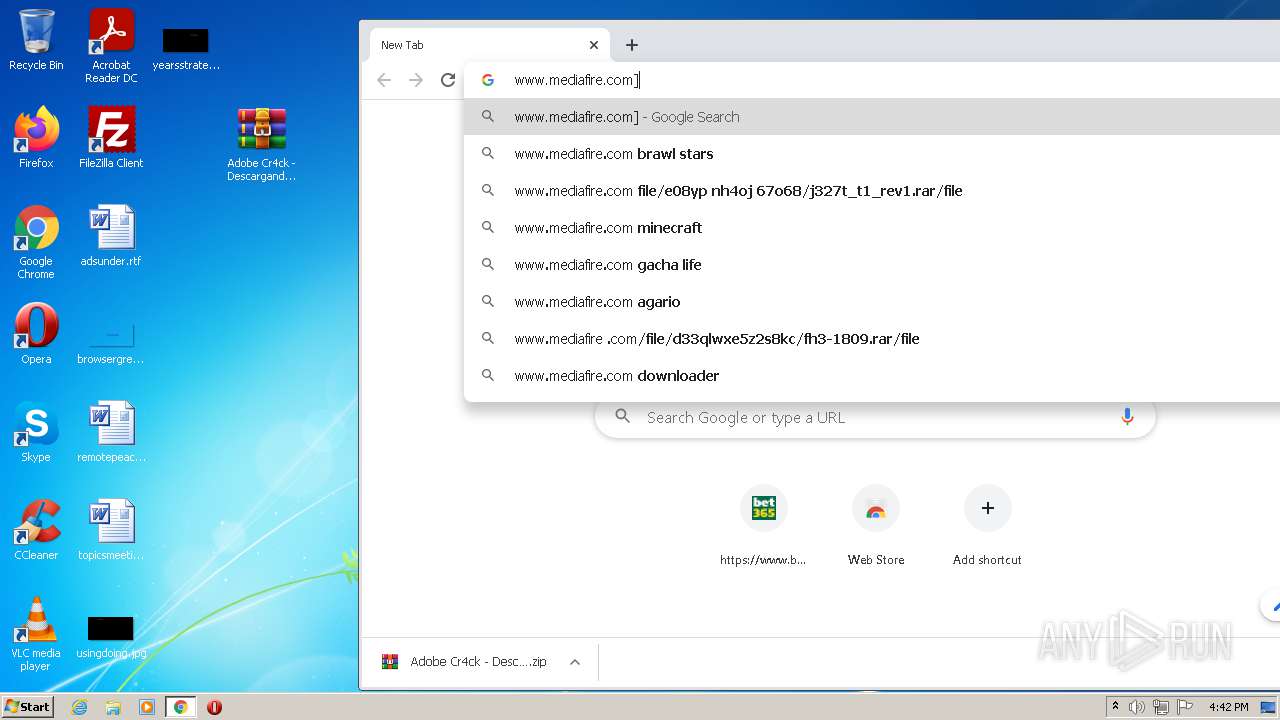1280x720 pixels.
Task: Click the 4:42 PM taskbar clock
Action: [x=1228, y=707]
